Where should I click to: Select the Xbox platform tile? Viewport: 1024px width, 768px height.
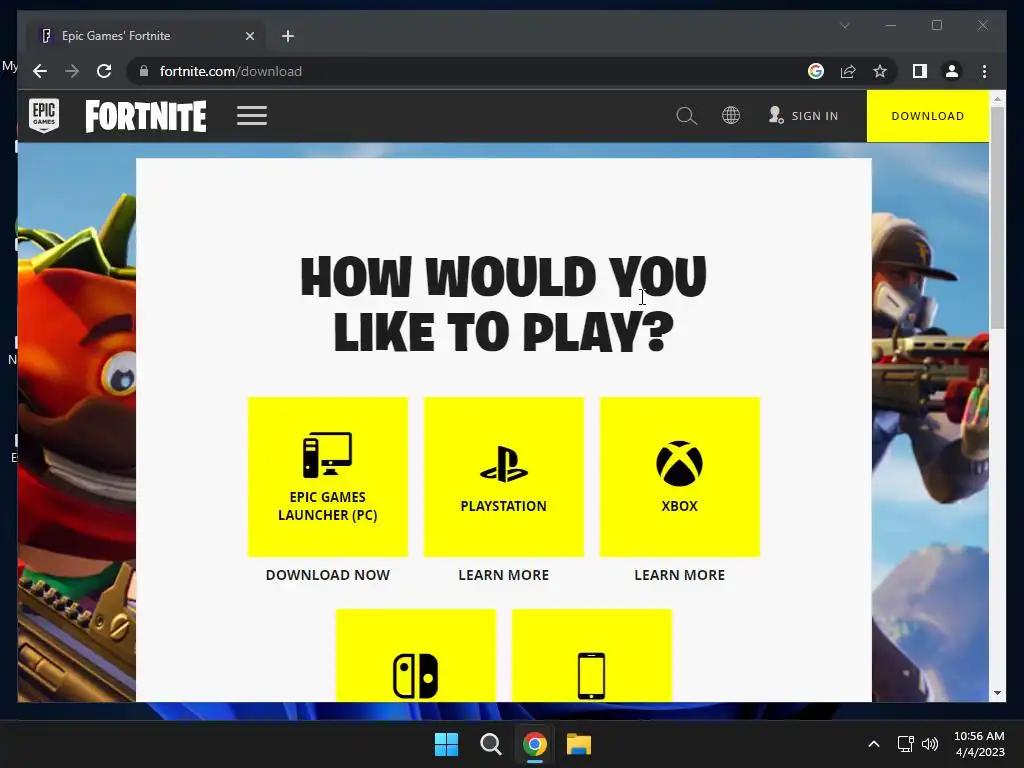click(x=680, y=477)
